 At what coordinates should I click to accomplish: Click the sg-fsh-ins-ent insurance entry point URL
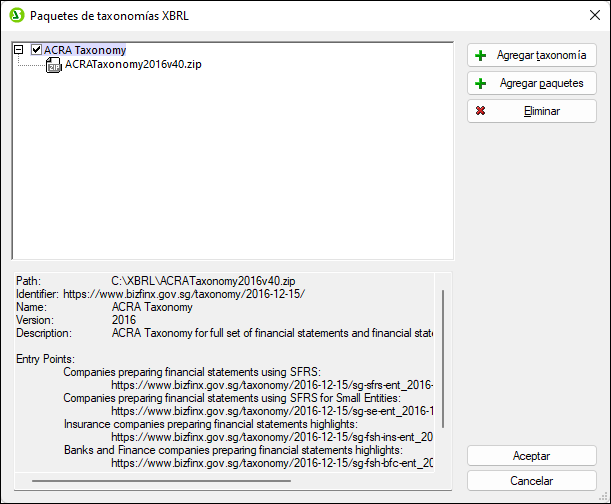[x=271, y=437]
